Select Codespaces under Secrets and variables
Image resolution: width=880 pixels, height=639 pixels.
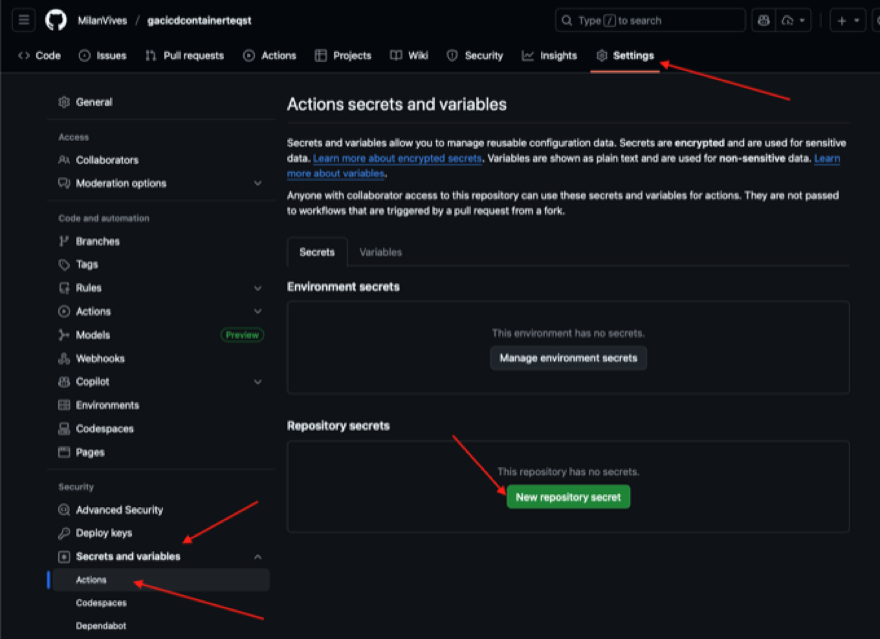pyautogui.click(x=101, y=603)
